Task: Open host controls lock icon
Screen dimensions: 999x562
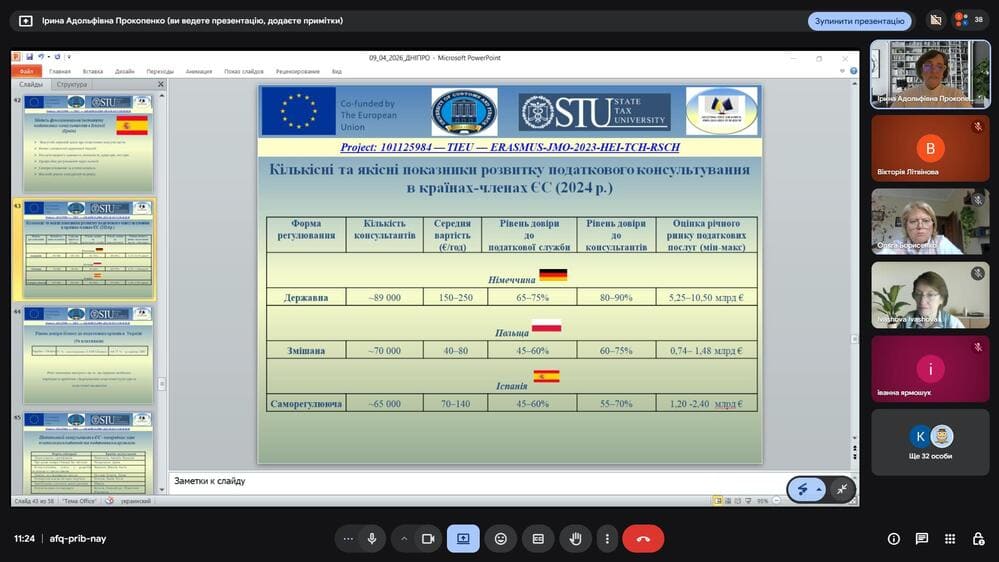Action: [x=978, y=539]
